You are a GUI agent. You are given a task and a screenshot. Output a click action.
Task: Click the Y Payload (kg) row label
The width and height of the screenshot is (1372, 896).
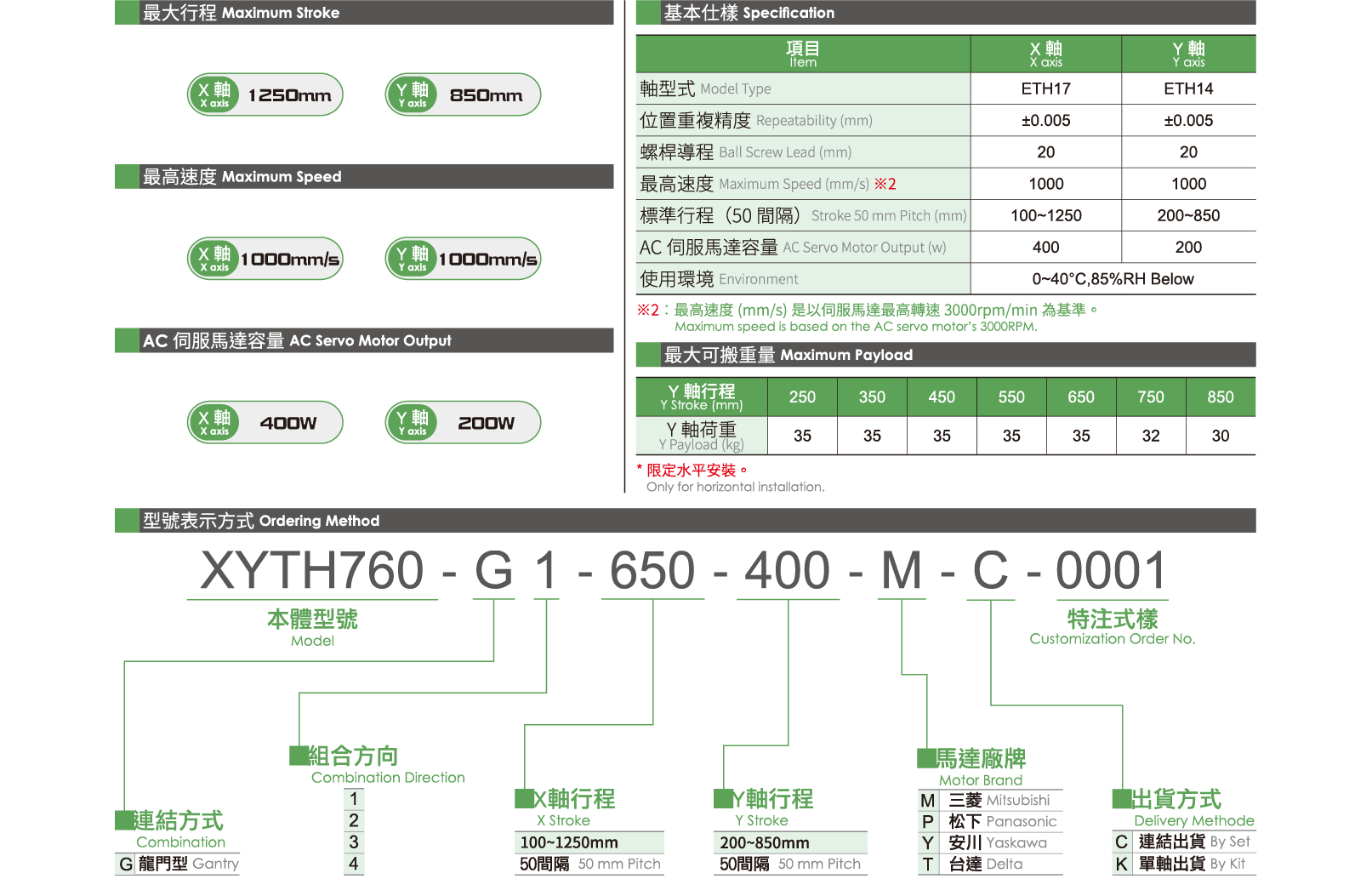tap(702, 436)
